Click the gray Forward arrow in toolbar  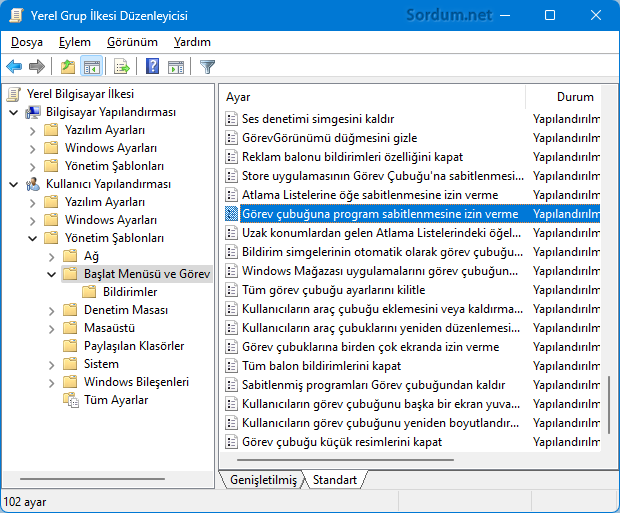37,66
